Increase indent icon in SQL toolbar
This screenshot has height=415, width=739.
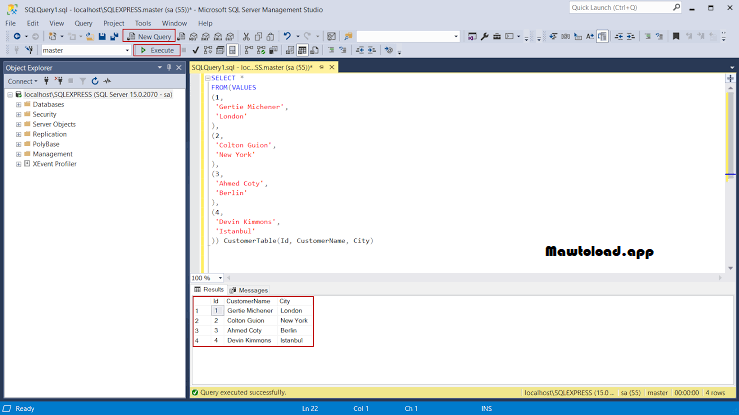tap(372, 50)
